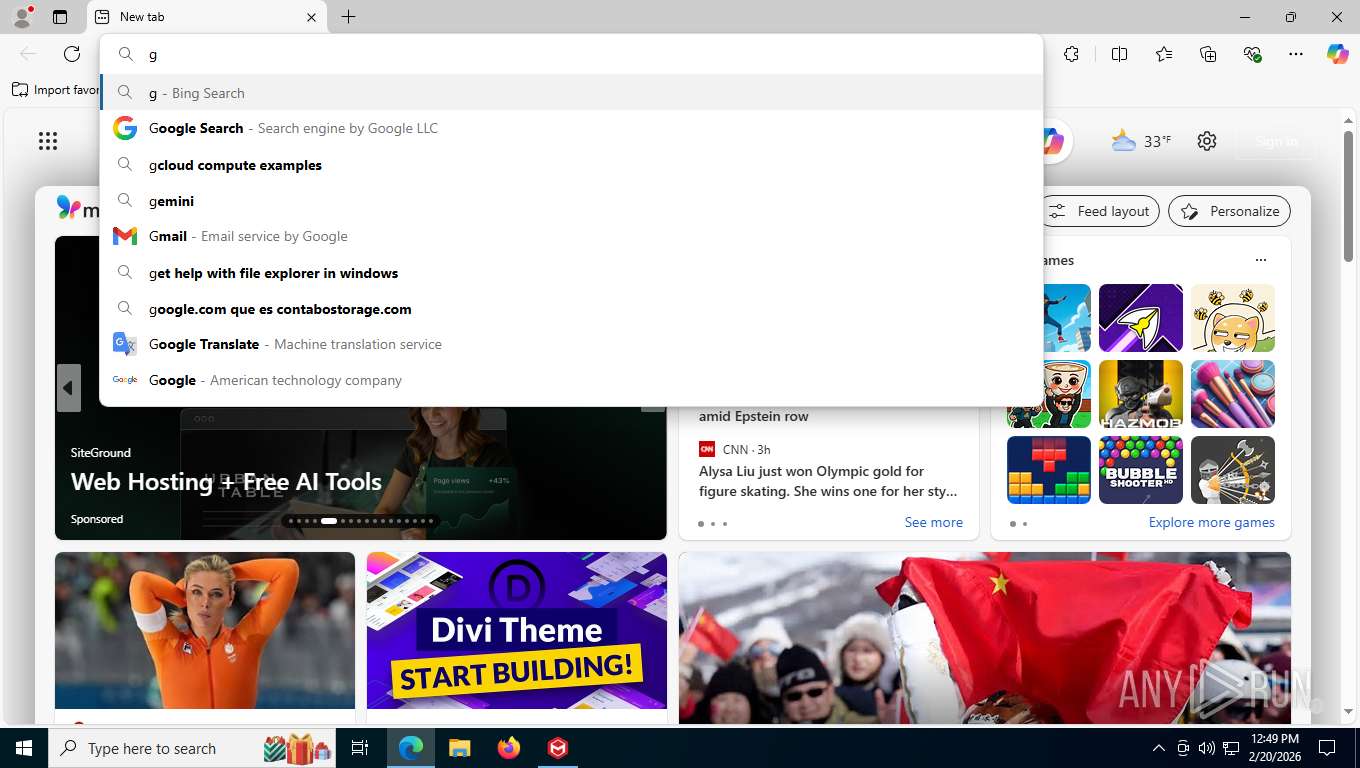Open the red flag crowd news card

(985, 637)
